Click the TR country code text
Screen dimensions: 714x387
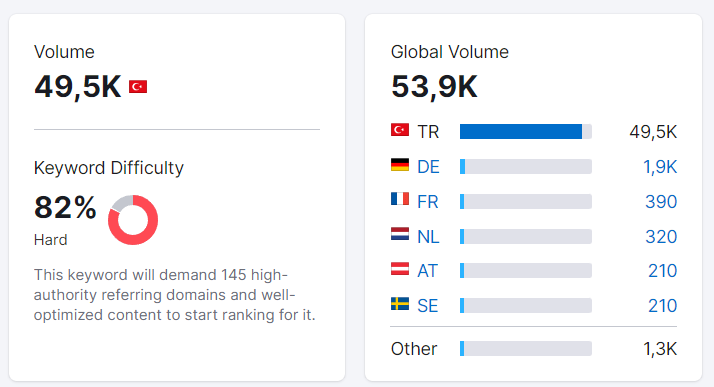point(428,132)
